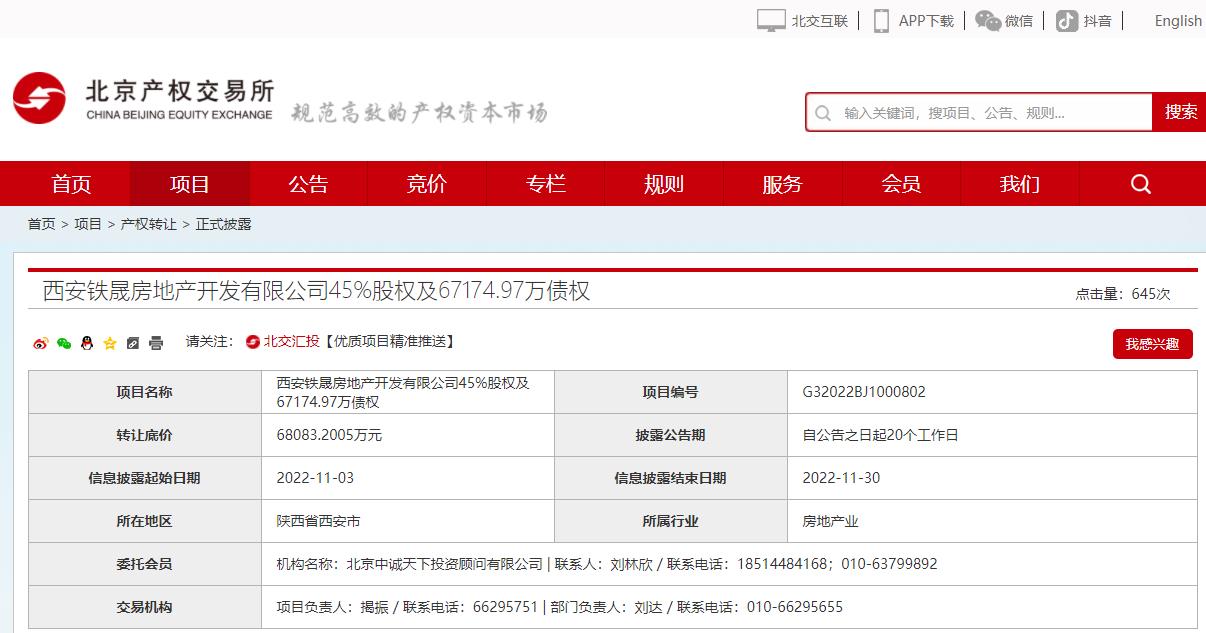Click the search magnifier in red navigation bar
Viewport: 1206px width, 633px height.
[x=1141, y=184]
